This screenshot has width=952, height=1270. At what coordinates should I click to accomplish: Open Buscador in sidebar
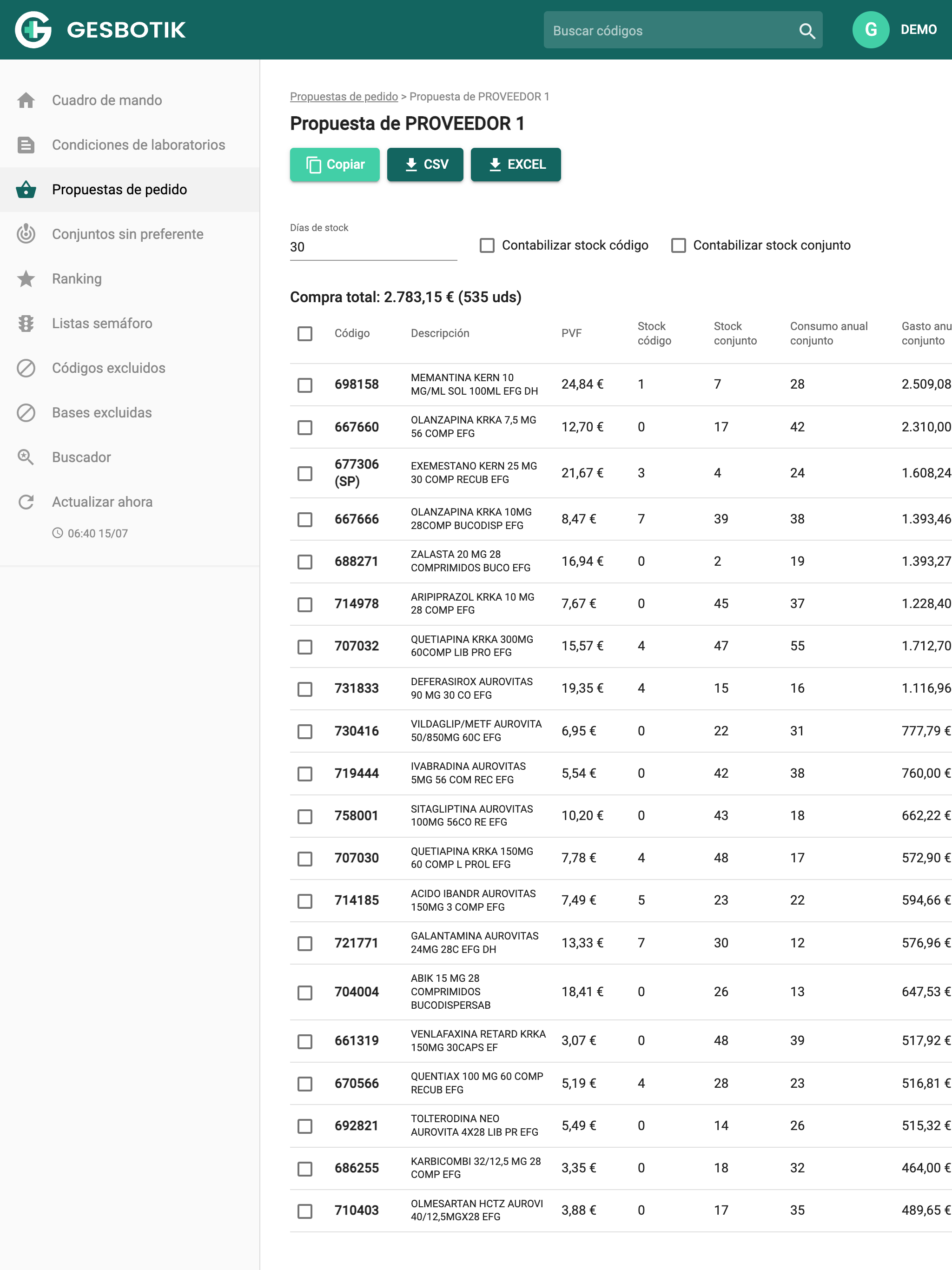130,457
